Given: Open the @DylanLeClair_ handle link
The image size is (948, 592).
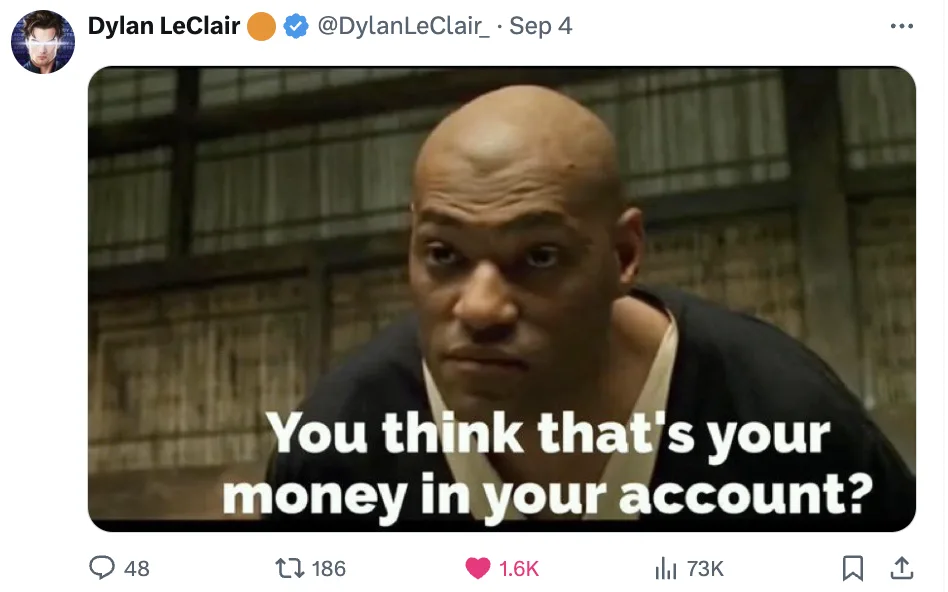Looking at the screenshot, I should coord(403,26).
